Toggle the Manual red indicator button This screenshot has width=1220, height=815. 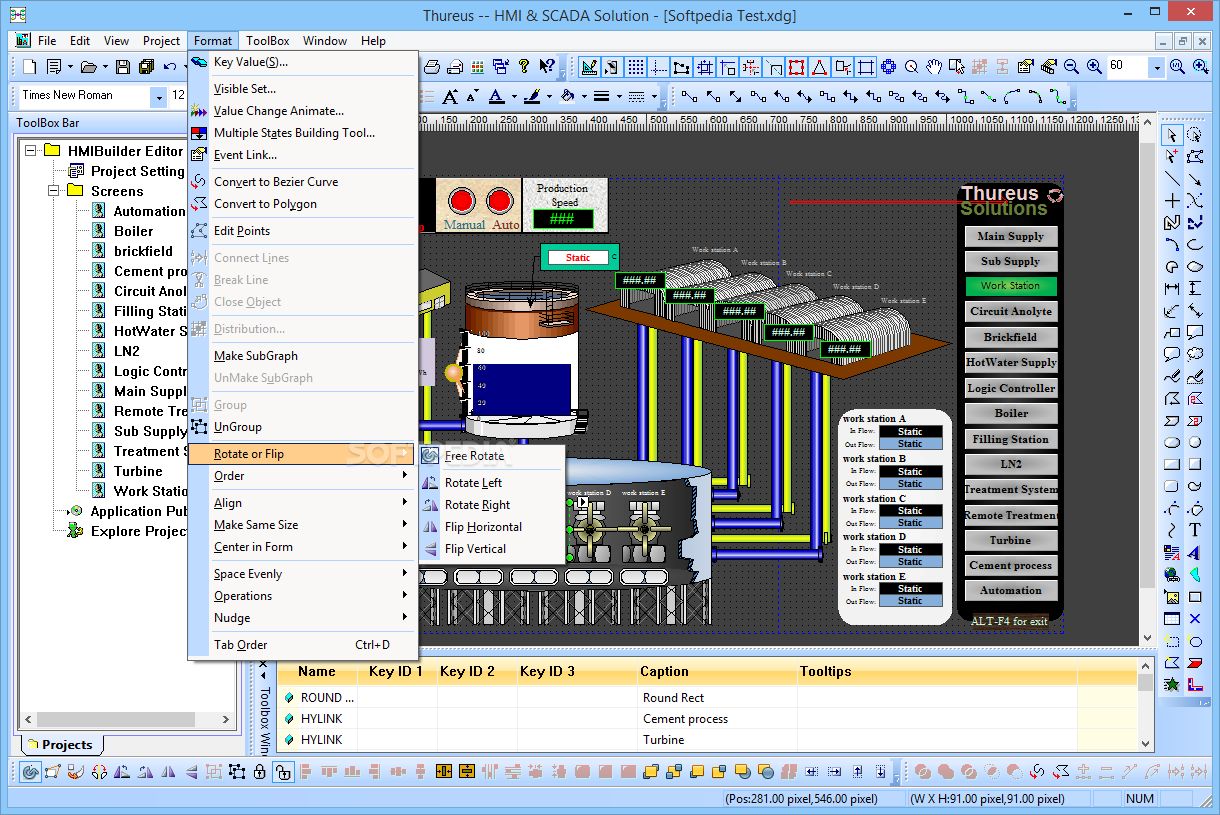click(x=461, y=201)
